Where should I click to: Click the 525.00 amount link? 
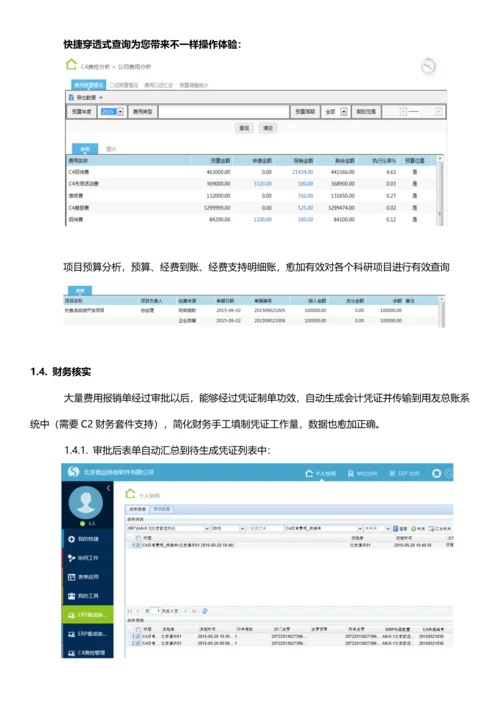click(x=305, y=207)
